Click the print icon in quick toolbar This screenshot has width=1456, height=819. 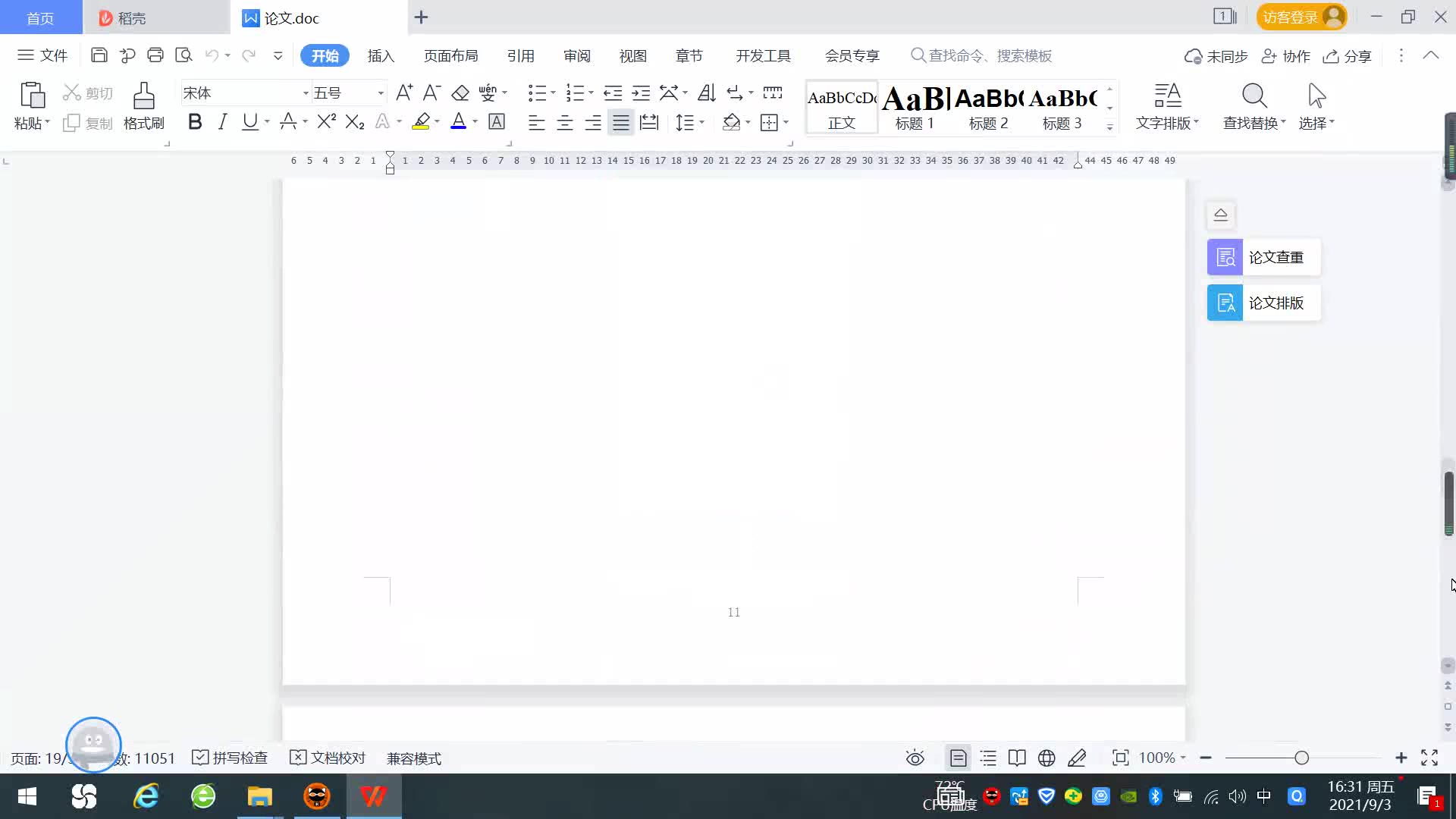point(155,55)
